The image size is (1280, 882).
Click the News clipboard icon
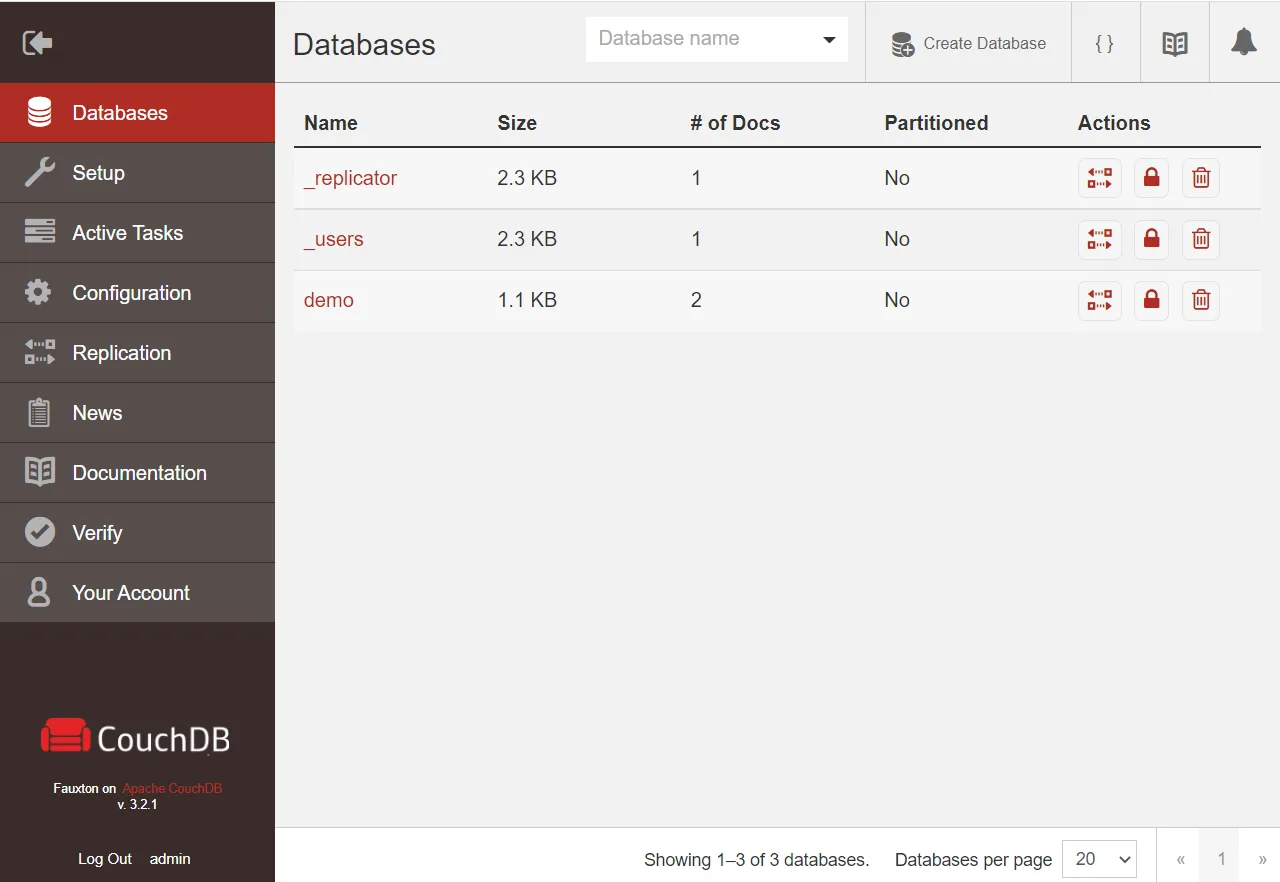click(39, 413)
